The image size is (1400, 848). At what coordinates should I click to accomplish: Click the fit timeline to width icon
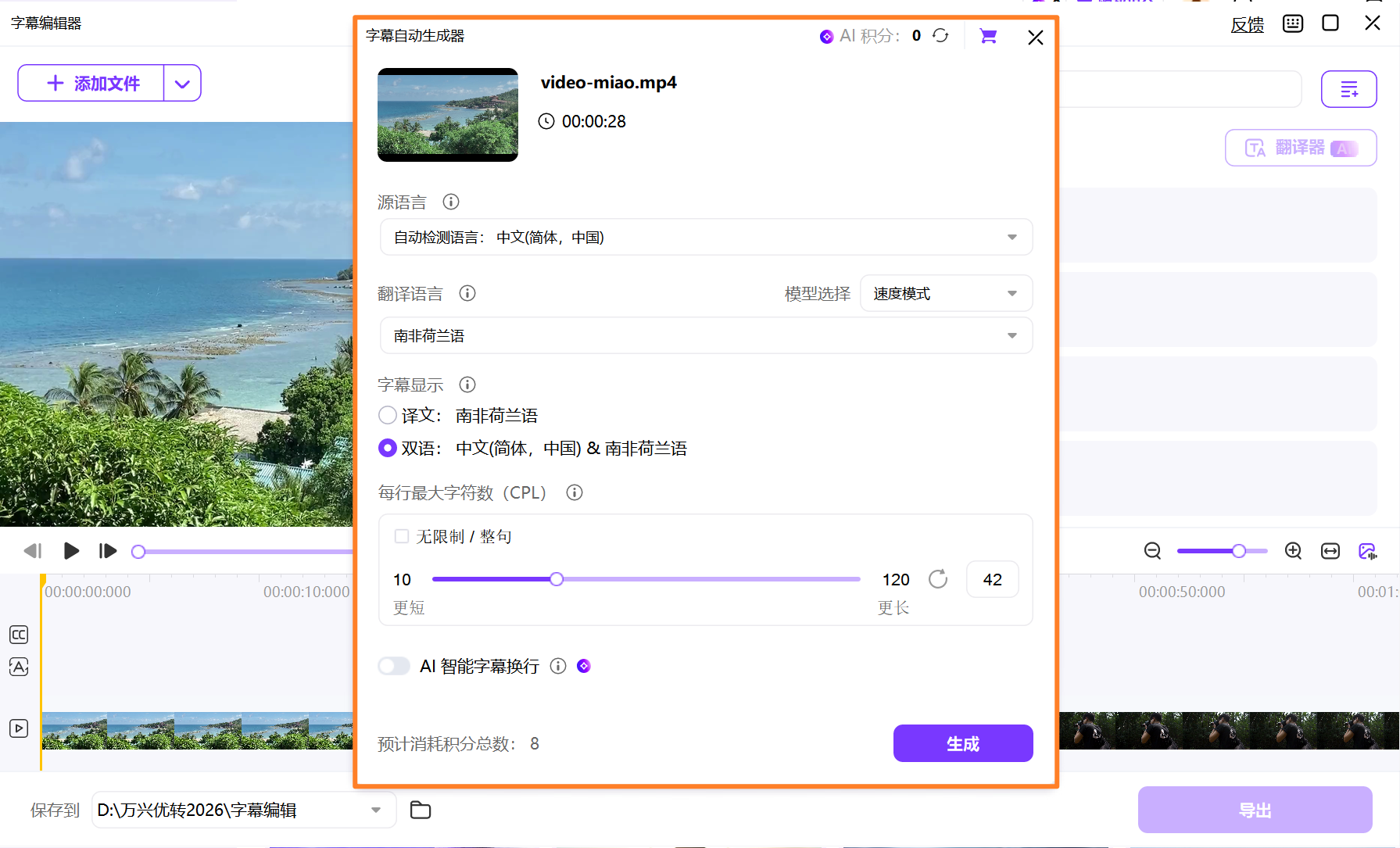coord(1330,551)
